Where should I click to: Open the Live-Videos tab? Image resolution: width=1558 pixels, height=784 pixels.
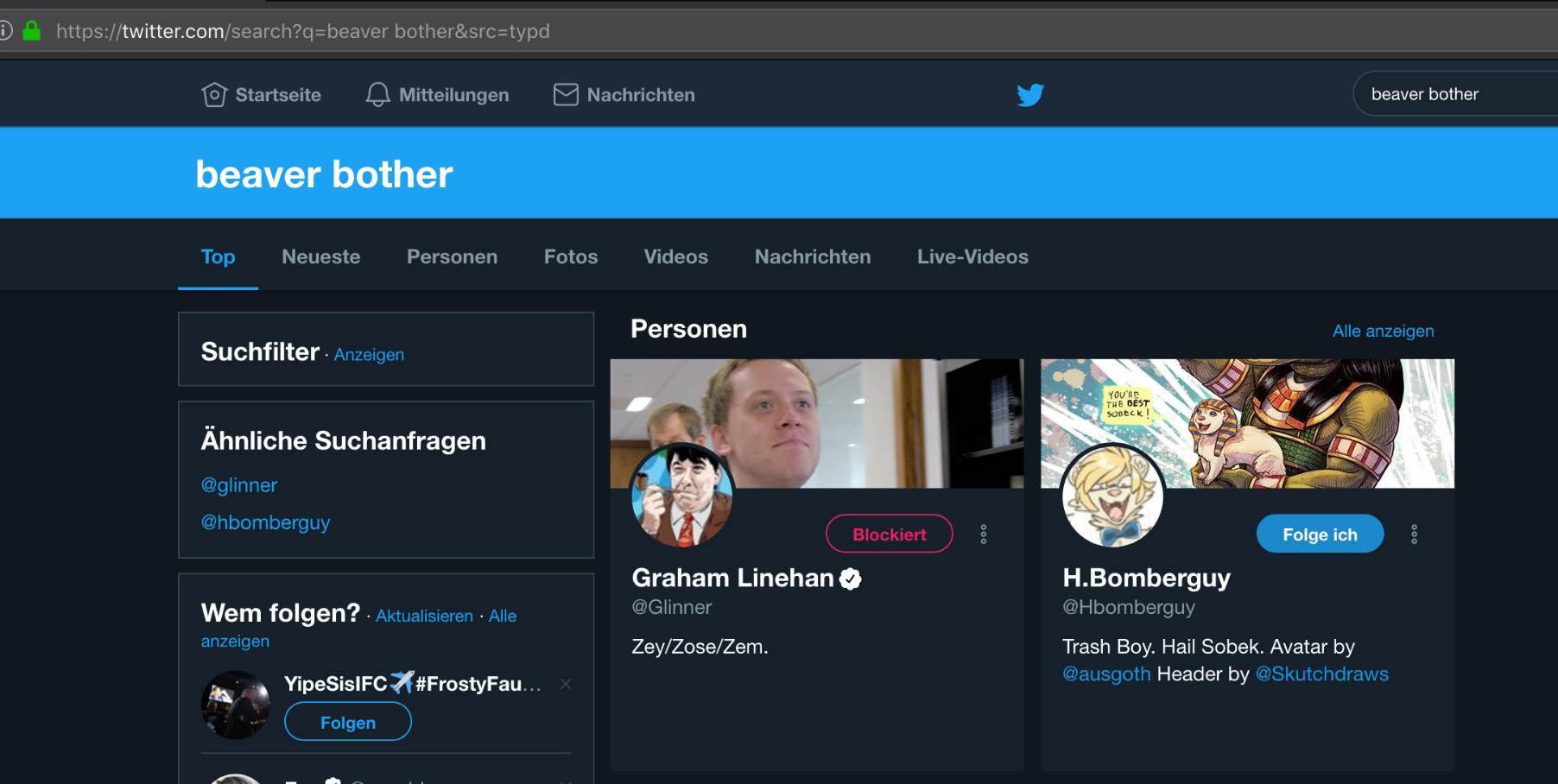972,257
